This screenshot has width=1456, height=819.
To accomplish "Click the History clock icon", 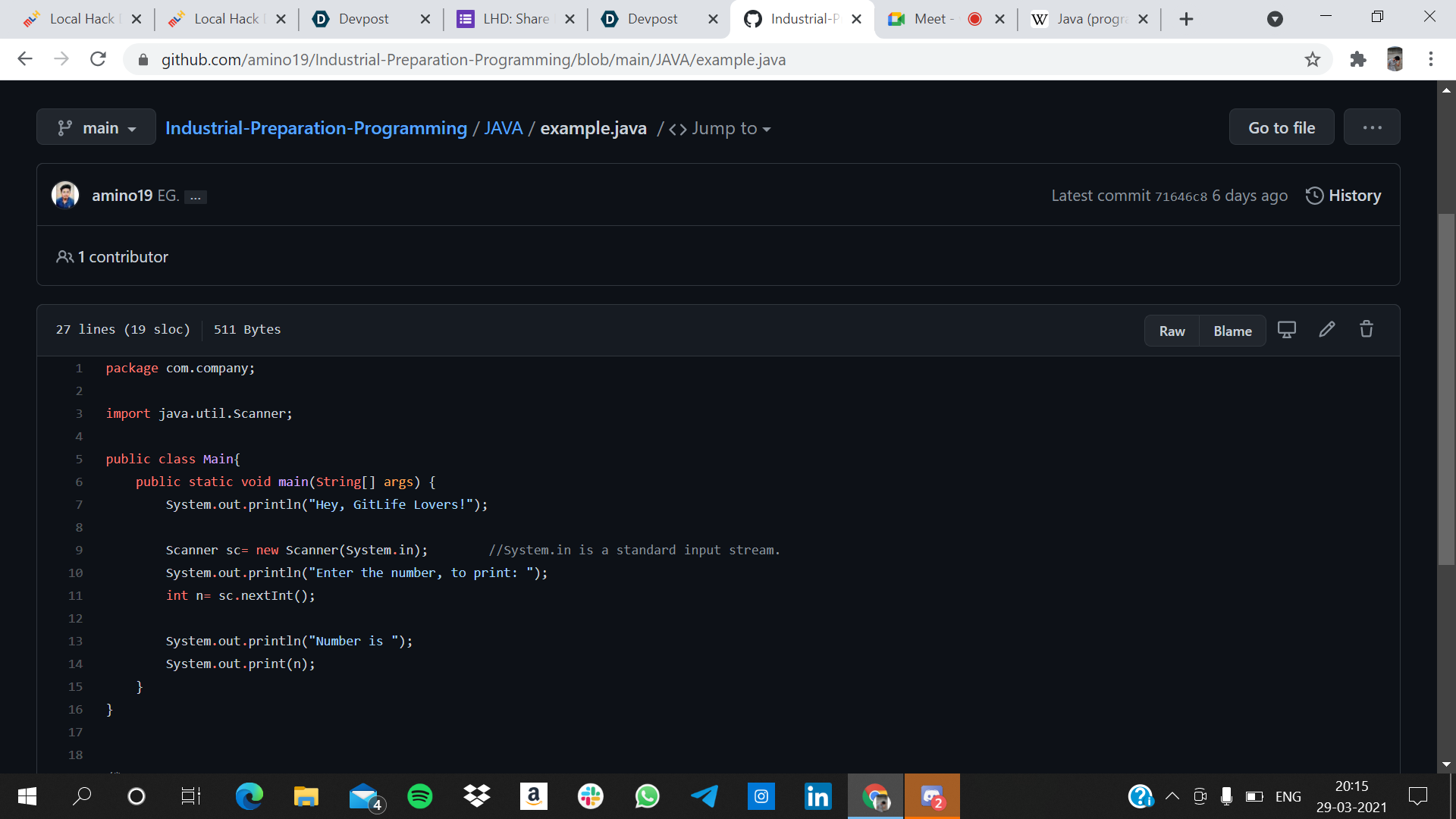I will tap(1314, 196).
